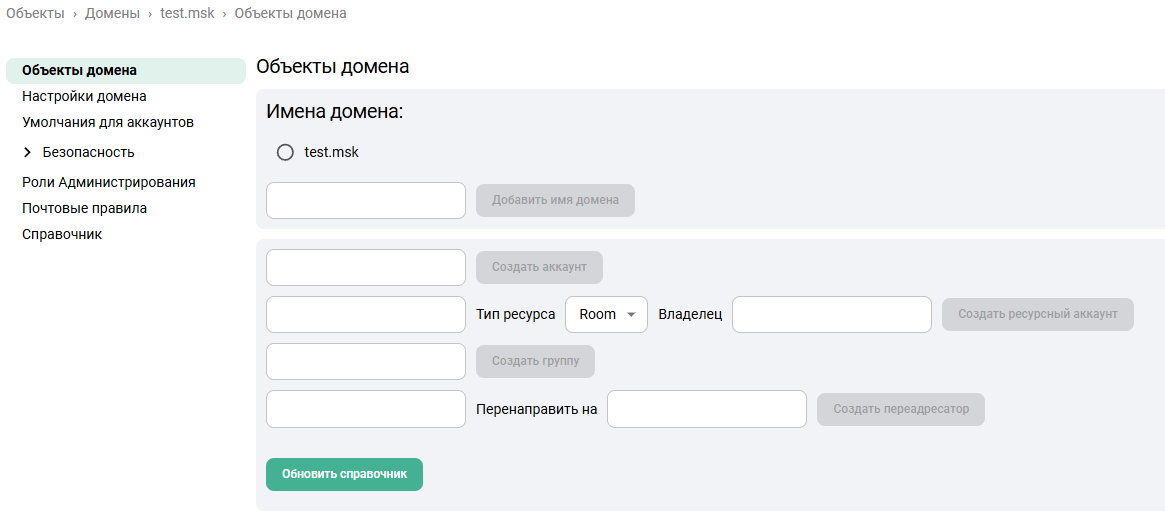Select Справочник in the sidebar
Viewport: 1165px width, 519px height.
tap(62, 235)
